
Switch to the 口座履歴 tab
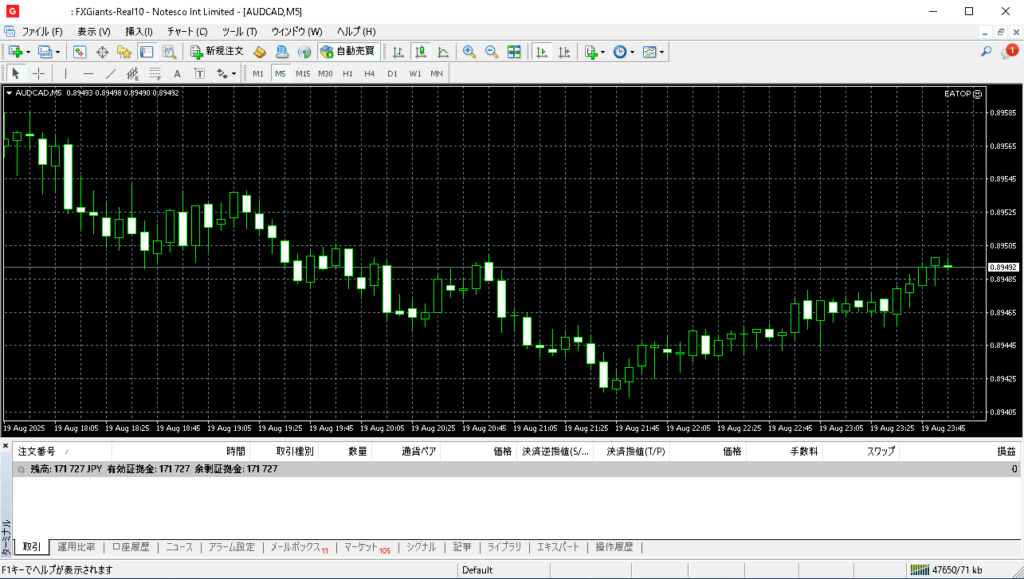coord(130,547)
